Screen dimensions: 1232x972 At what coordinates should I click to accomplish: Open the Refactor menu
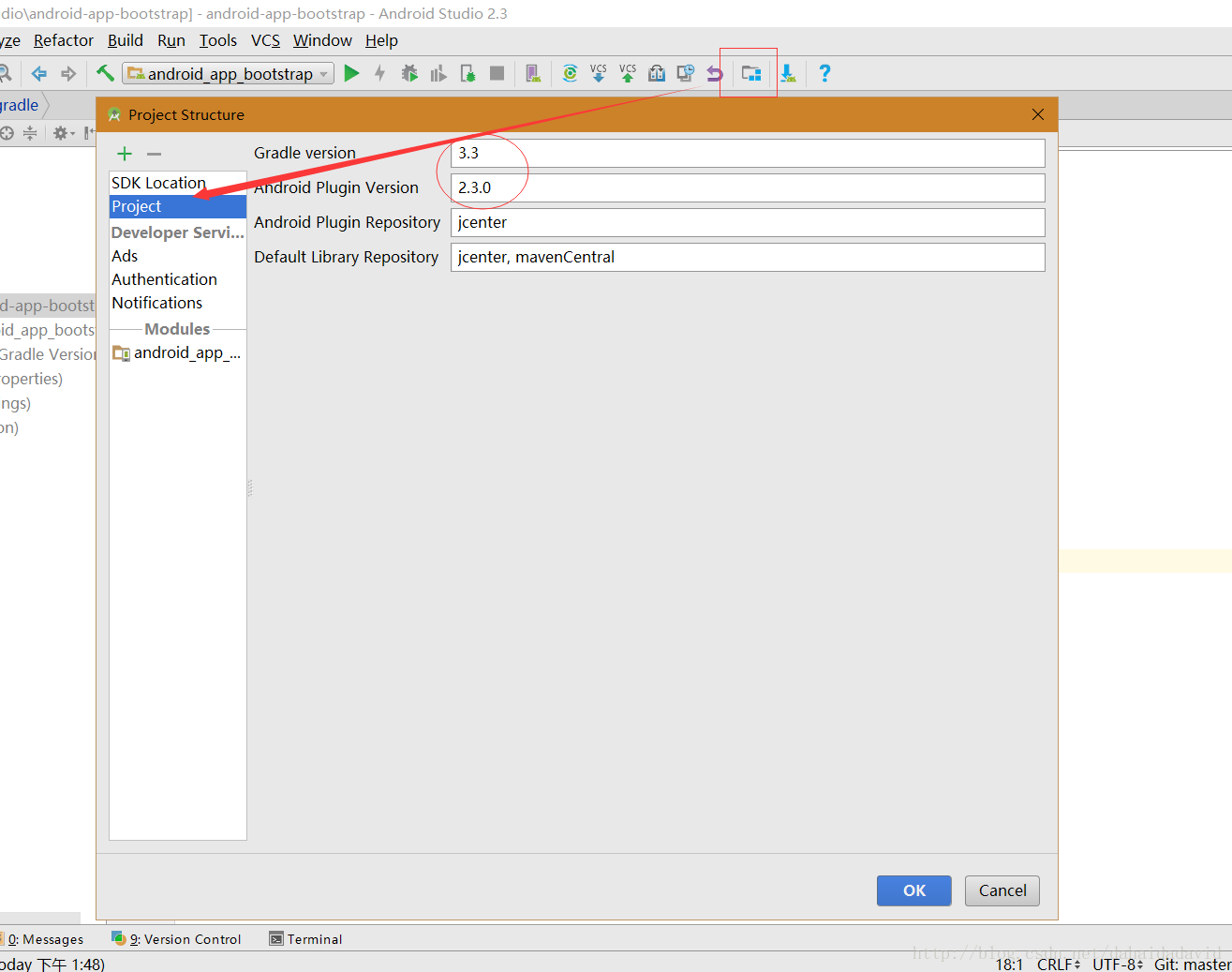point(64,40)
